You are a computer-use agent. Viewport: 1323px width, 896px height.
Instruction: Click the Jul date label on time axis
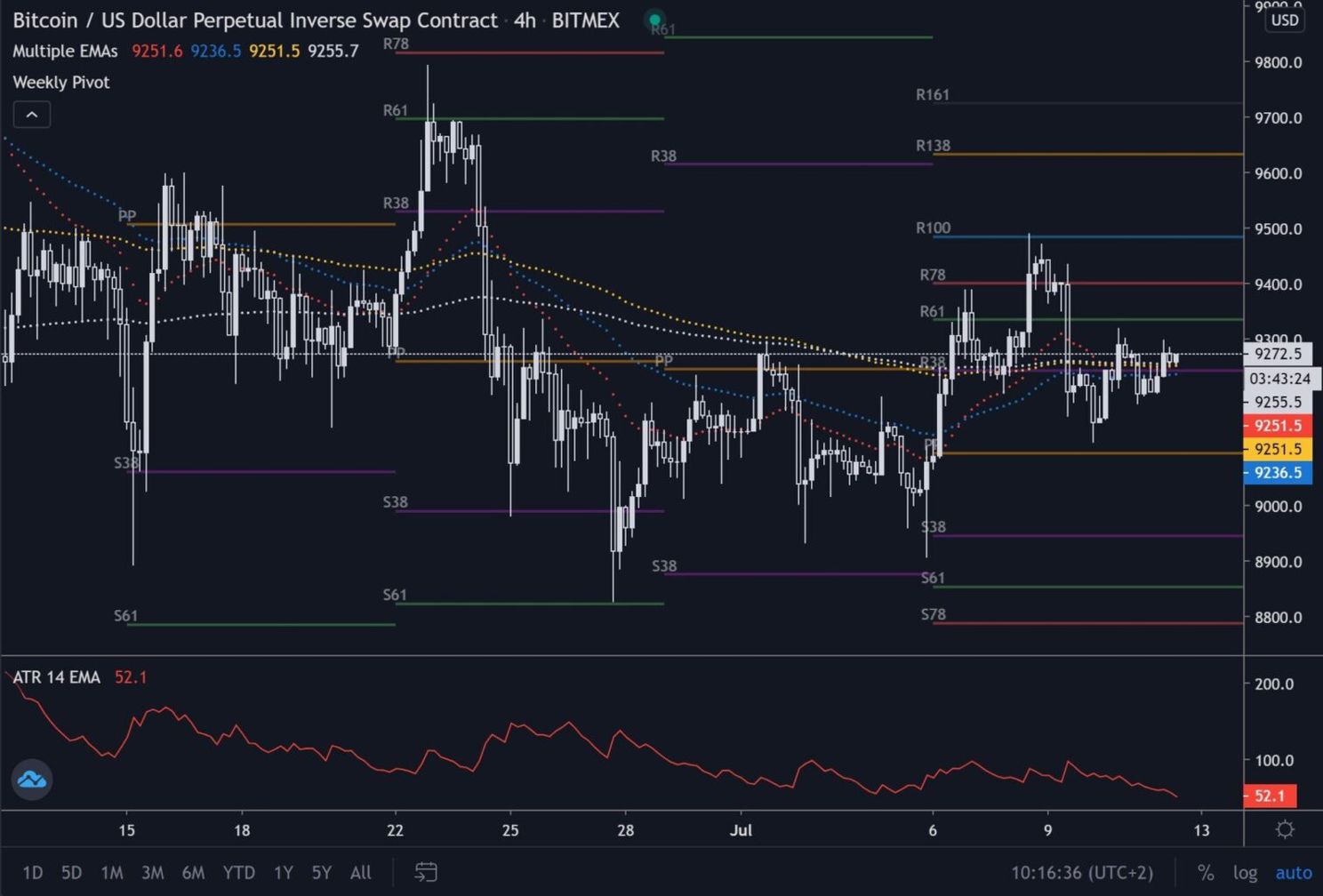(x=741, y=830)
